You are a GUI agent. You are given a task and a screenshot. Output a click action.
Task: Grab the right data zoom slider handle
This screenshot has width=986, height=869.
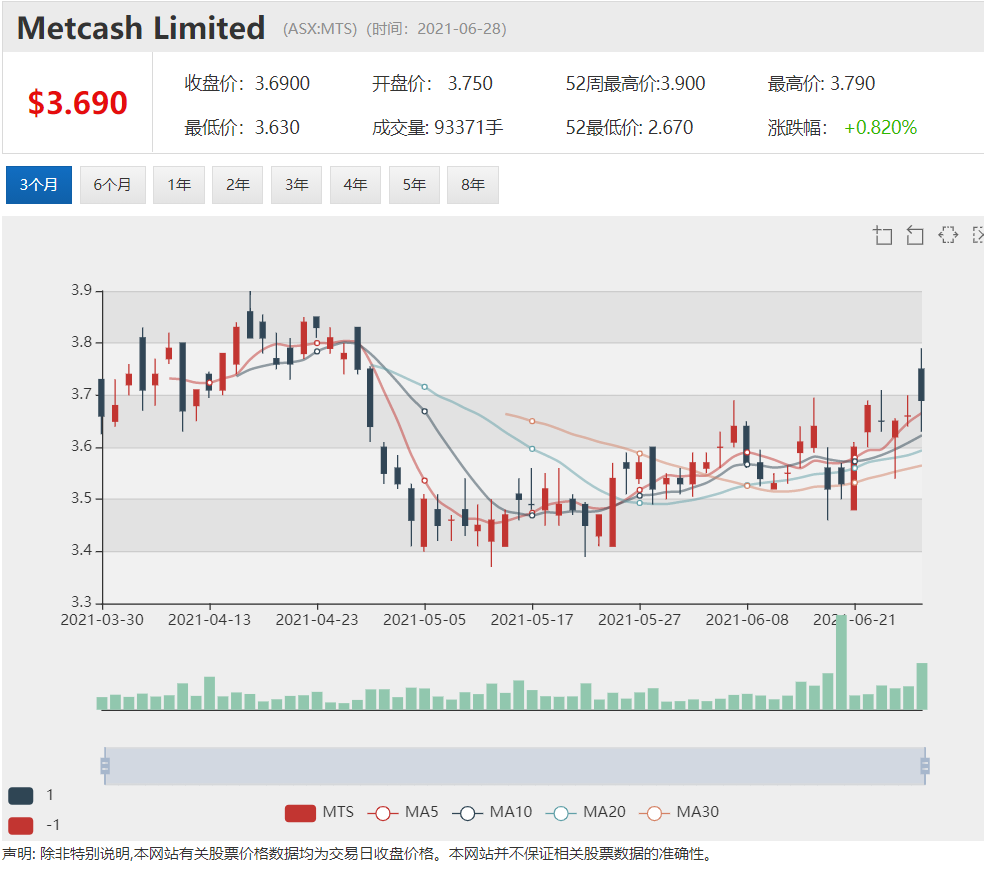[925, 766]
